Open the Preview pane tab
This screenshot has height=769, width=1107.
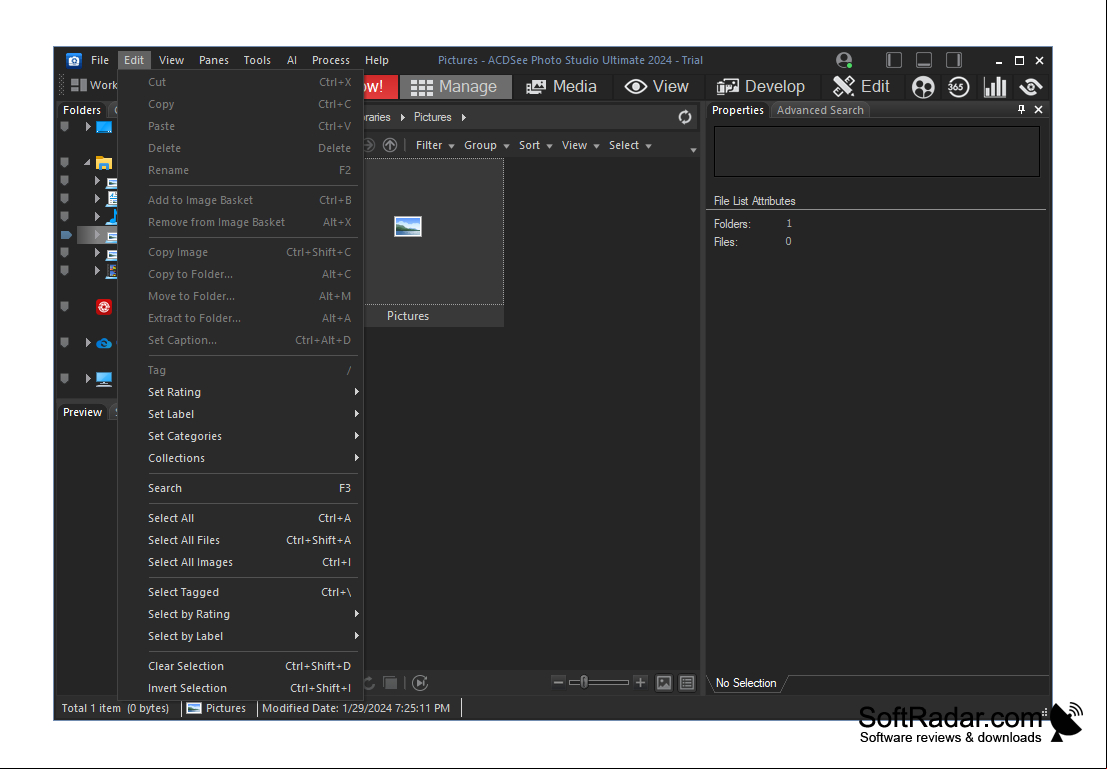coord(82,412)
